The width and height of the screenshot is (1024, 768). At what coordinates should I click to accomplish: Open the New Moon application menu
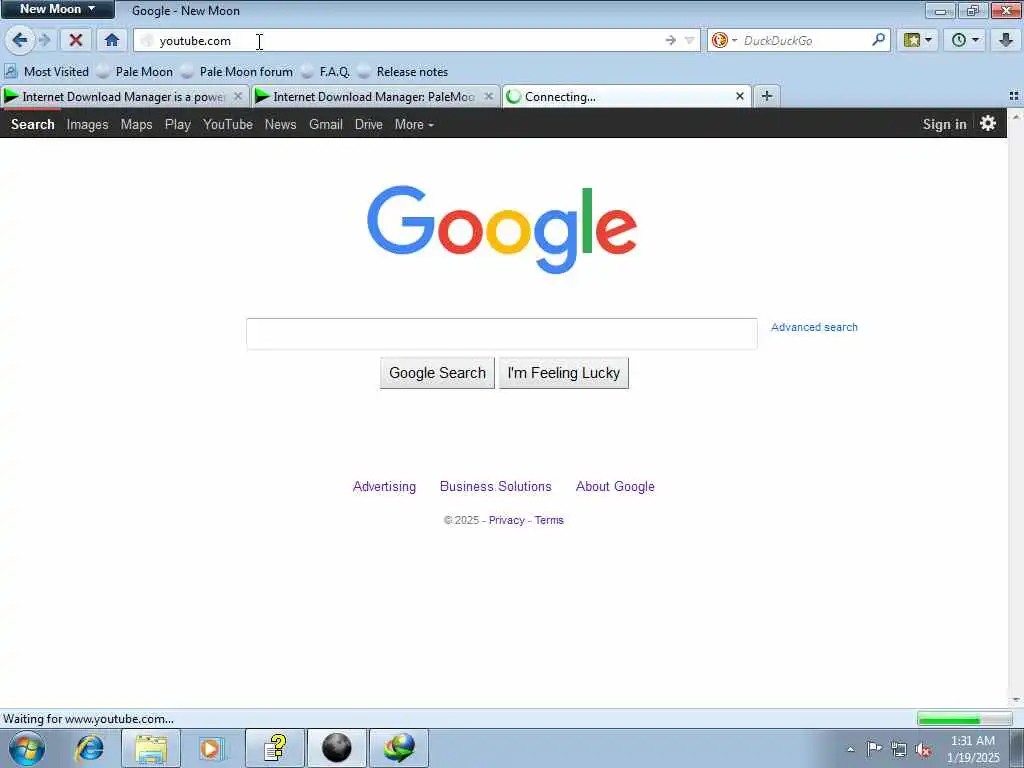pyautogui.click(x=57, y=9)
